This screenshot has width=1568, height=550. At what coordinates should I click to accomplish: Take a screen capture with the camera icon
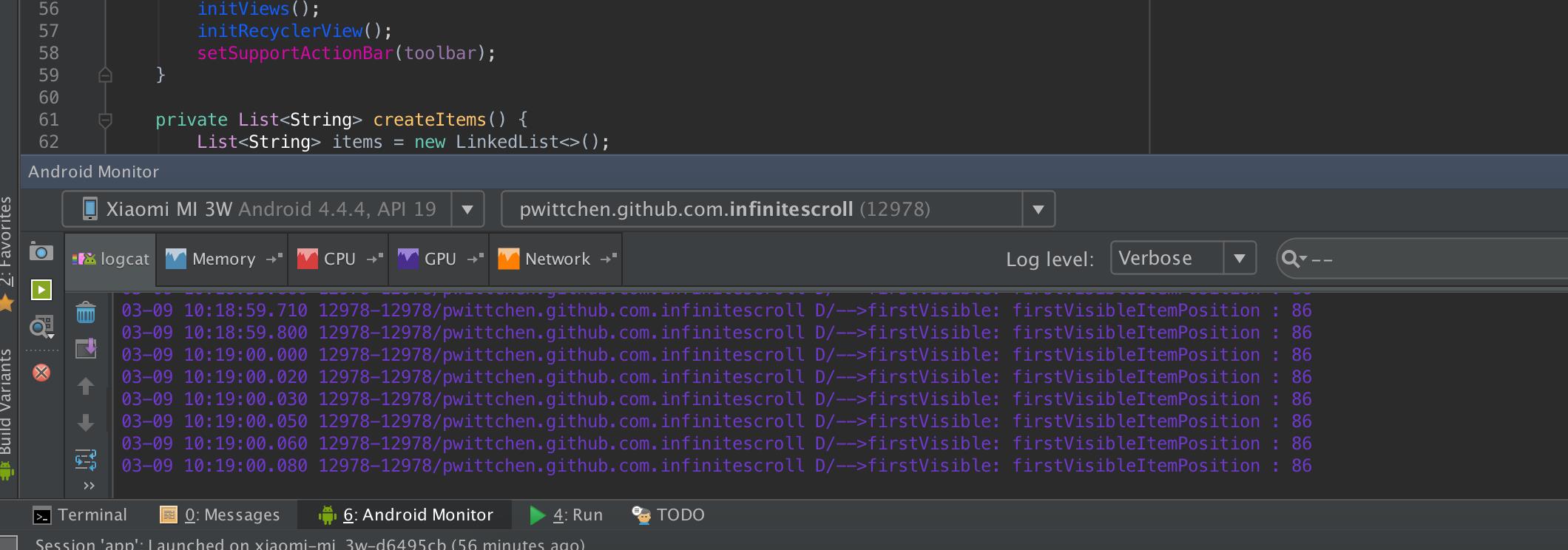(41, 252)
